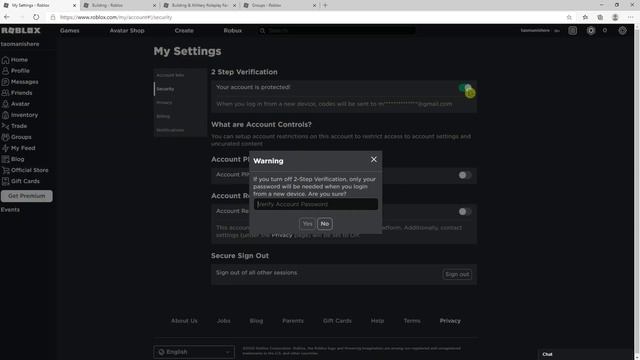Open a new browser tab
This screenshot has height=360, width=640.
[x=325, y=5]
